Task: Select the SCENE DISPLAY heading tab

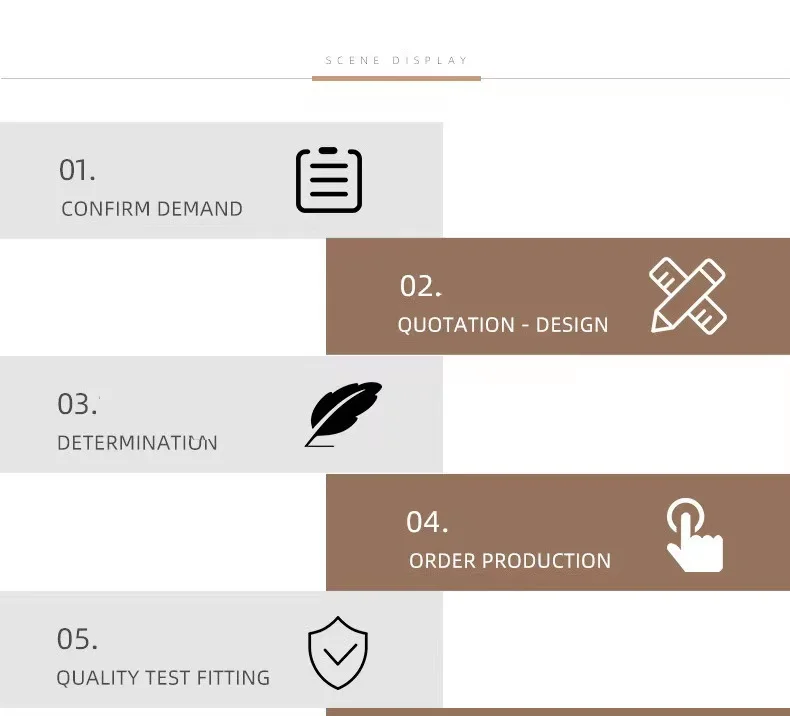Action: [397, 61]
